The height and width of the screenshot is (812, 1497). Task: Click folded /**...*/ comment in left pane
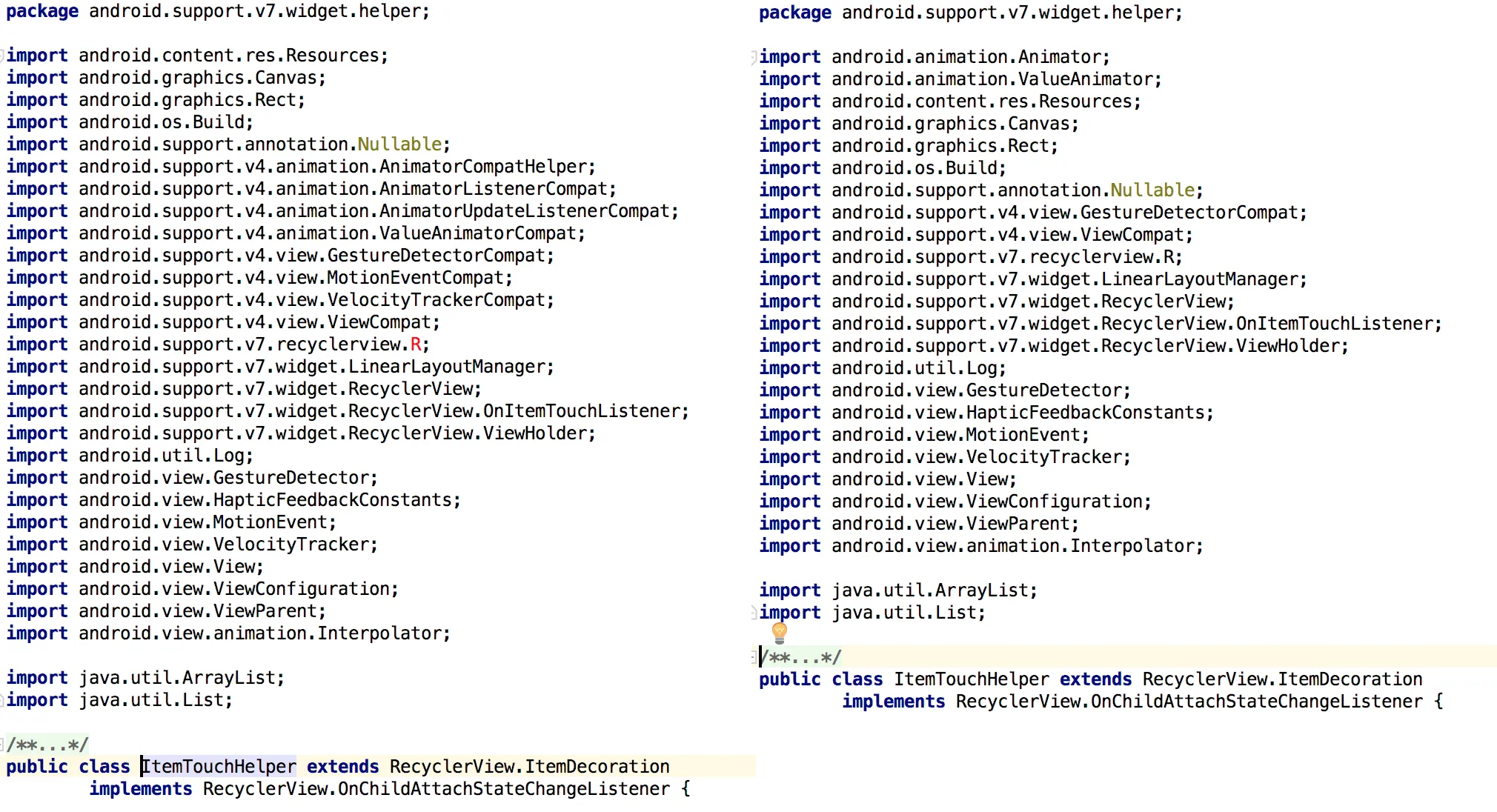tap(47, 744)
